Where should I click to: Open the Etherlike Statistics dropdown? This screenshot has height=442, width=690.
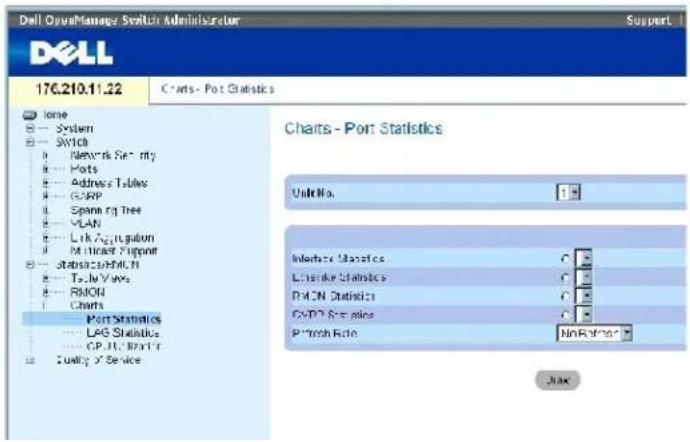[x=584, y=278]
